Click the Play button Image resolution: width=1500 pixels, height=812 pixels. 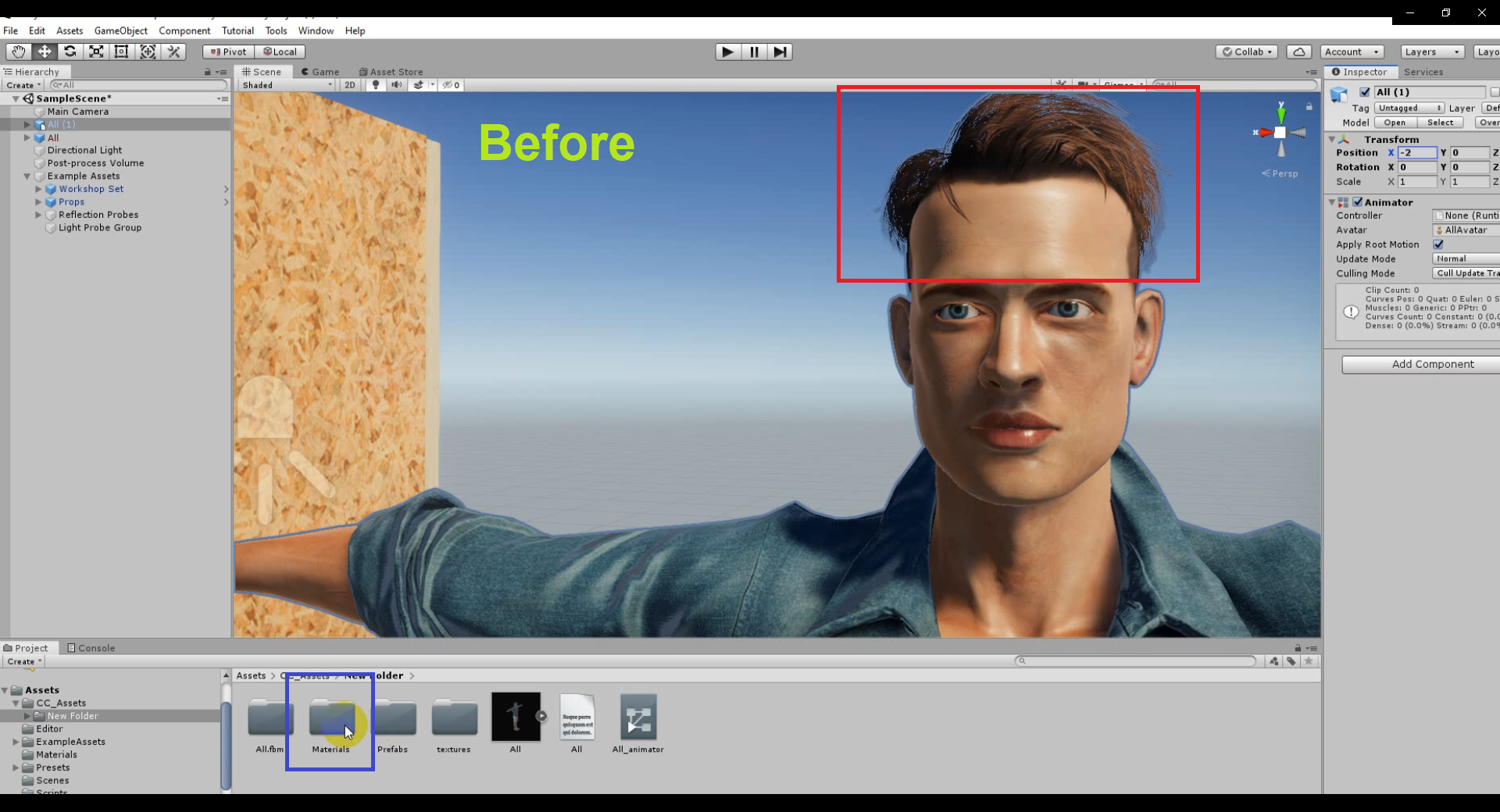coord(727,52)
